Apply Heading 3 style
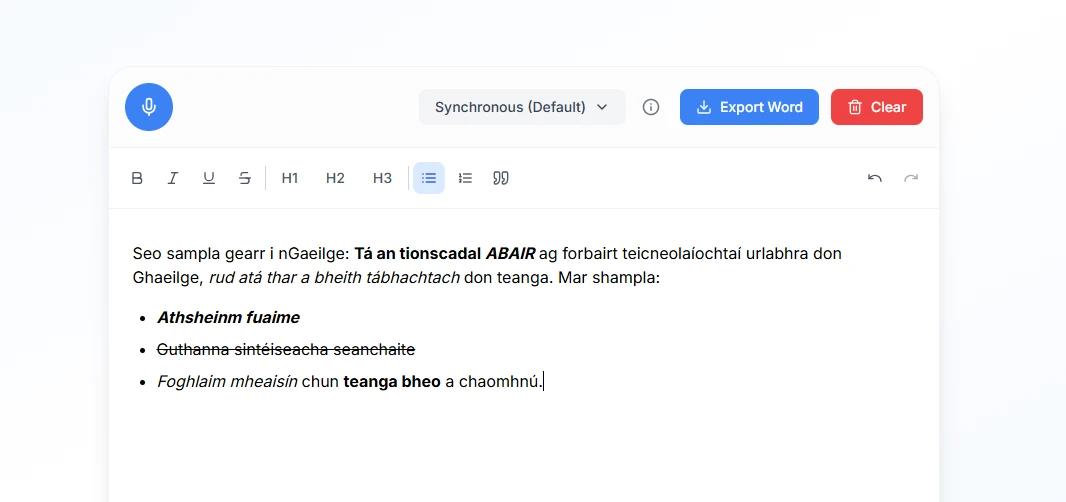This screenshot has width=1066, height=502. click(382, 178)
